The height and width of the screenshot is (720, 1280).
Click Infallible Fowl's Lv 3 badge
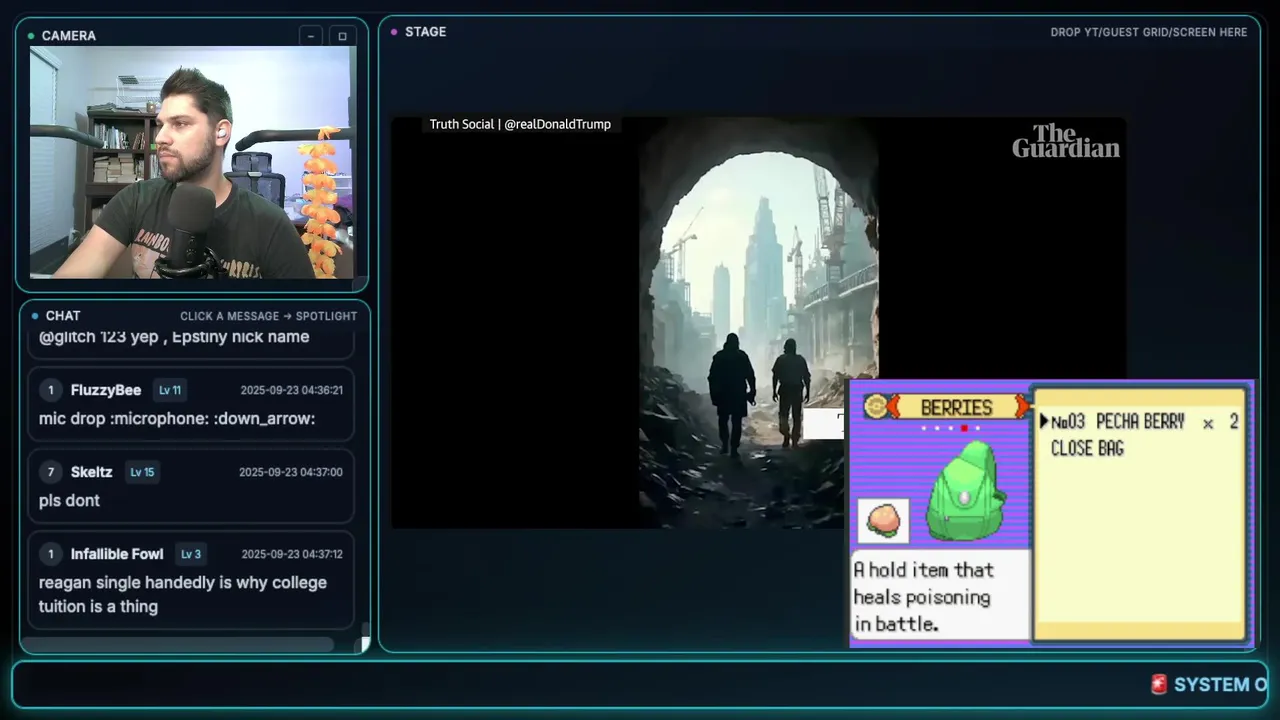[190, 554]
